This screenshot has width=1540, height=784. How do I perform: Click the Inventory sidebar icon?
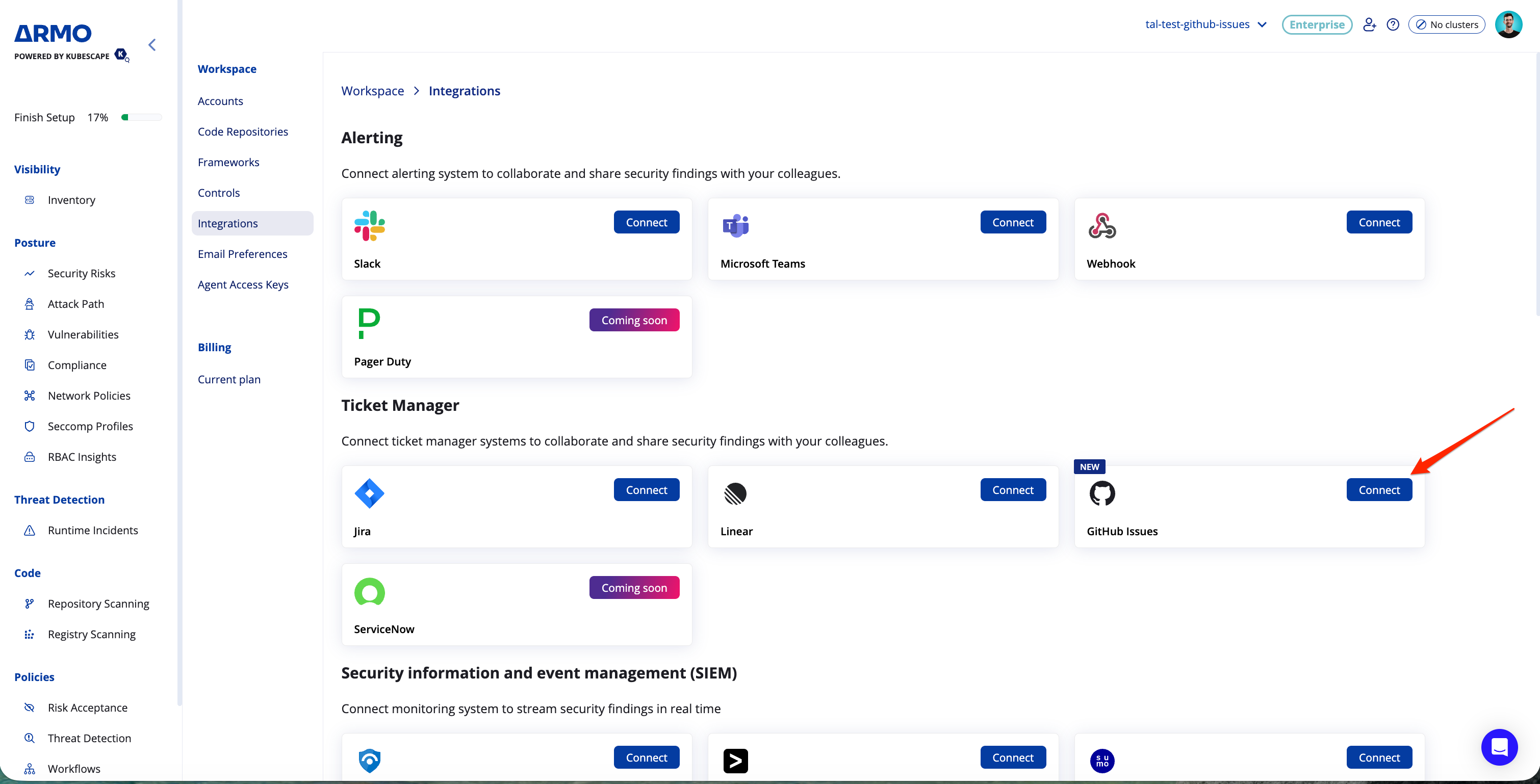(29, 200)
